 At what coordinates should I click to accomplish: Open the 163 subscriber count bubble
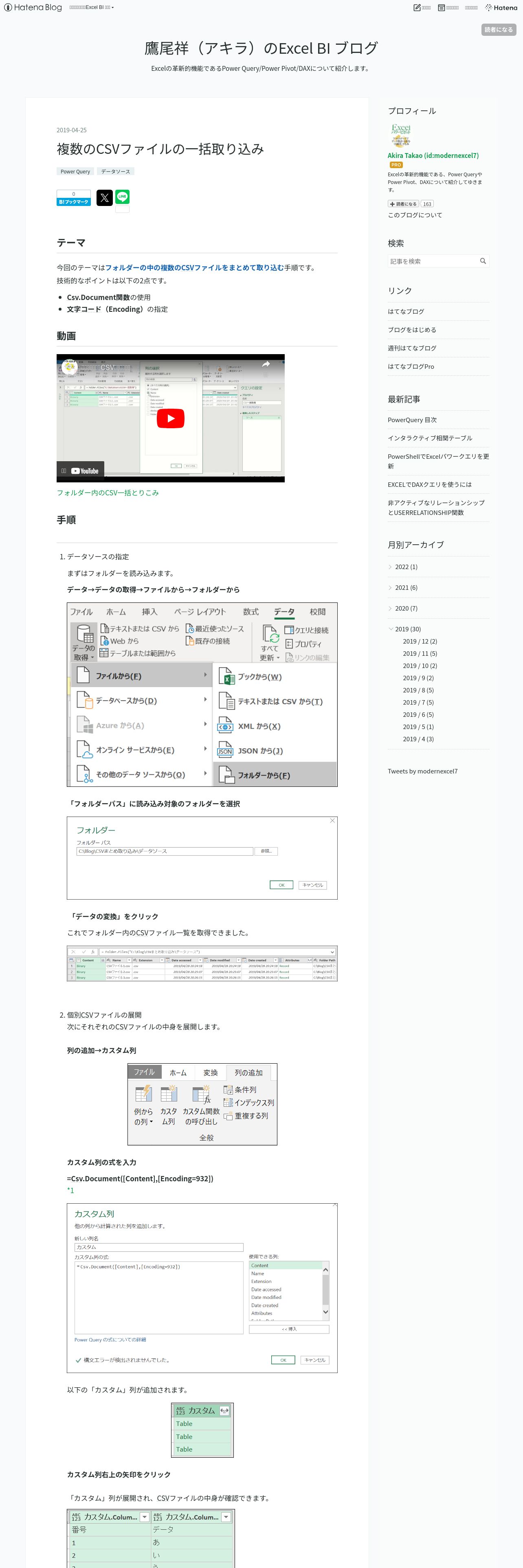click(x=427, y=204)
